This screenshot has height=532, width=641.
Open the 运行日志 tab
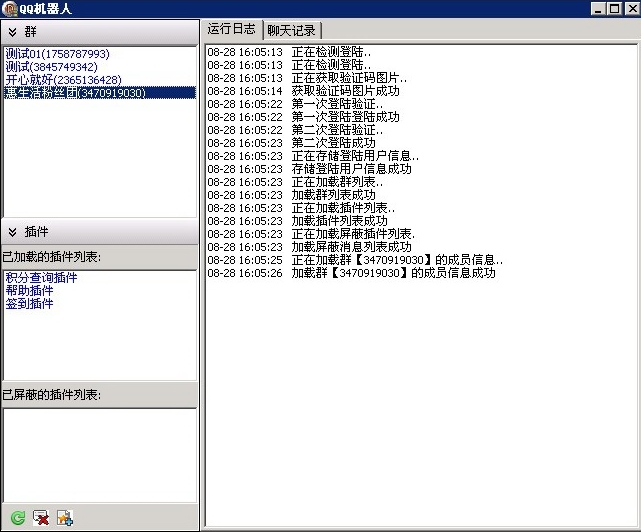pos(233,30)
